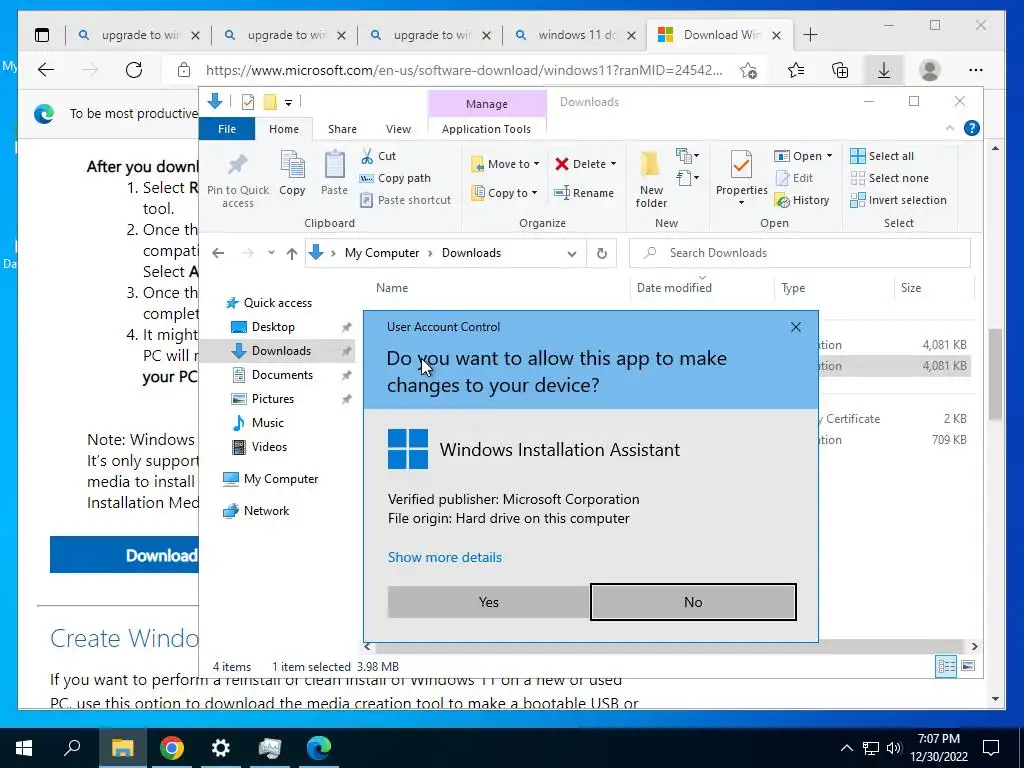Screen dimensions: 1024x768
Task: Open Edge Collections icon
Action: 840,70
